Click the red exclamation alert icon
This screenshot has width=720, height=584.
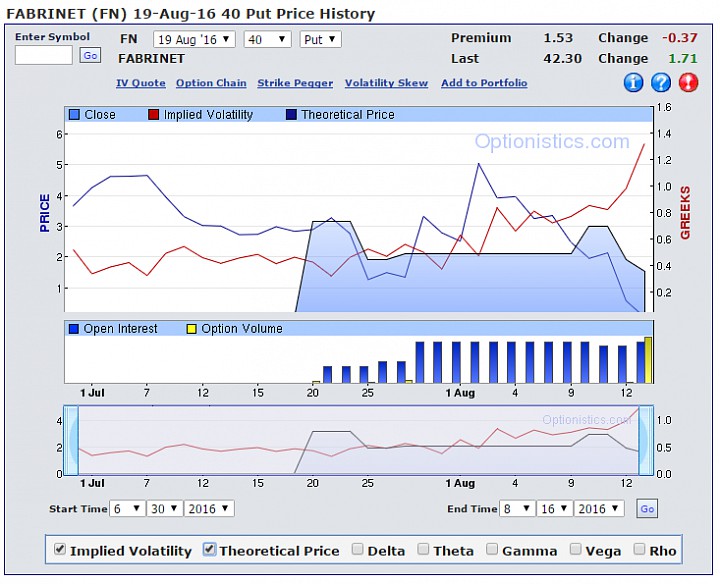[x=688, y=83]
